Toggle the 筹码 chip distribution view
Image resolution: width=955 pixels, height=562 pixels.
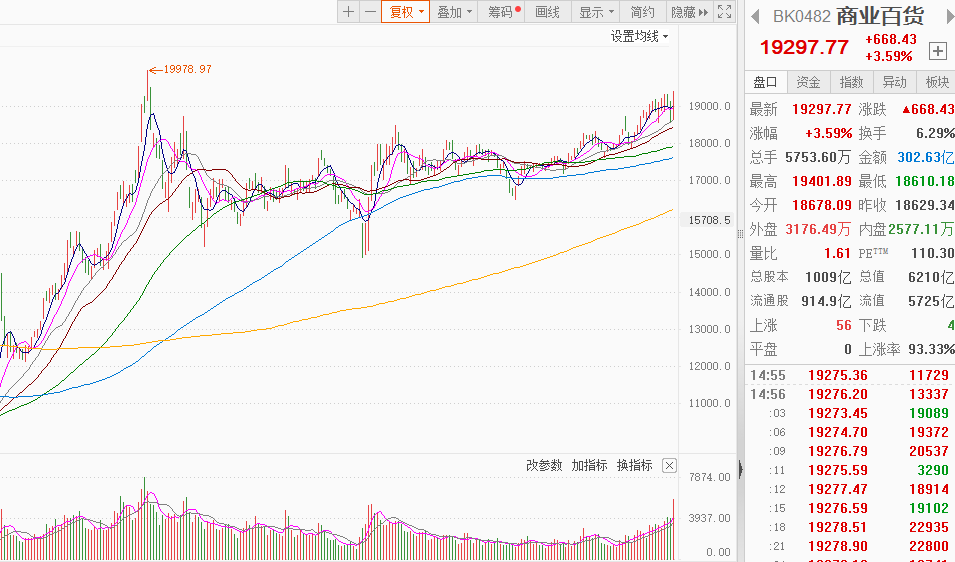(x=503, y=12)
